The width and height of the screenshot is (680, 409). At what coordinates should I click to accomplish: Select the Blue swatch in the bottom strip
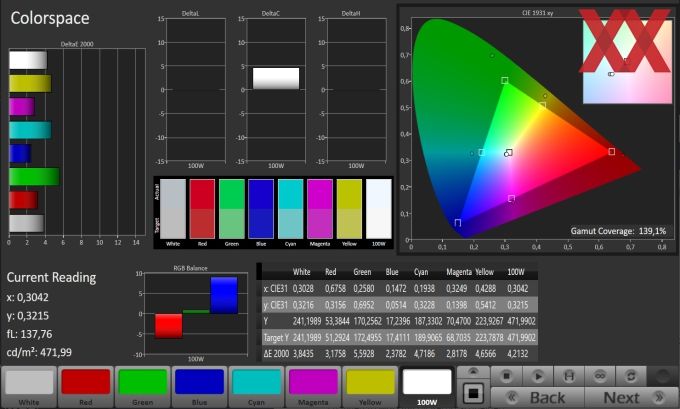(x=199, y=386)
